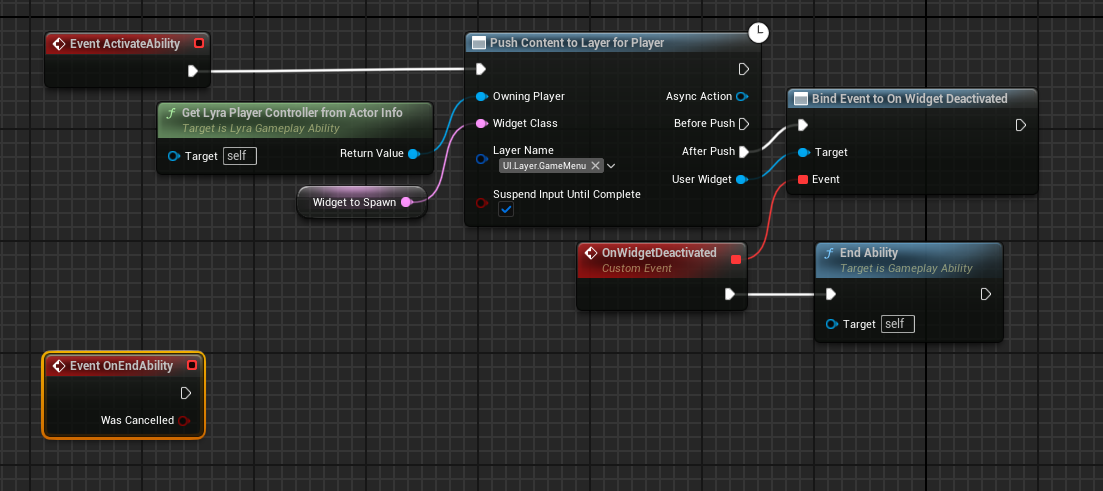Select the Bind Event to On Widget Deactivated header
This screenshot has height=491, width=1103.
(x=909, y=98)
